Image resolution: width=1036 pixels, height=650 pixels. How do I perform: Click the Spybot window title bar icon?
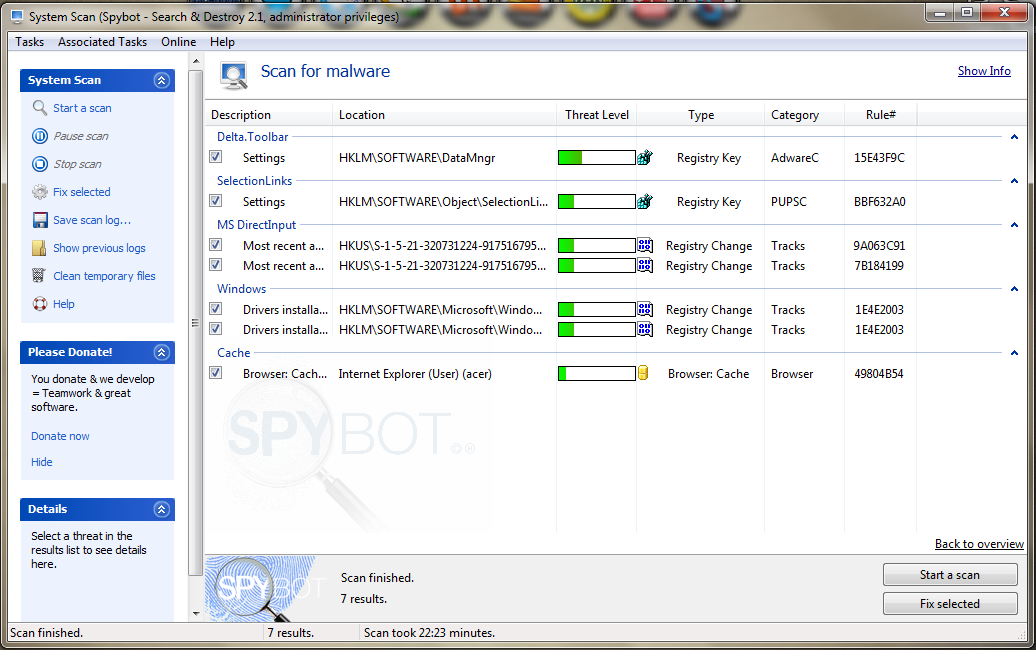point(17,17)
